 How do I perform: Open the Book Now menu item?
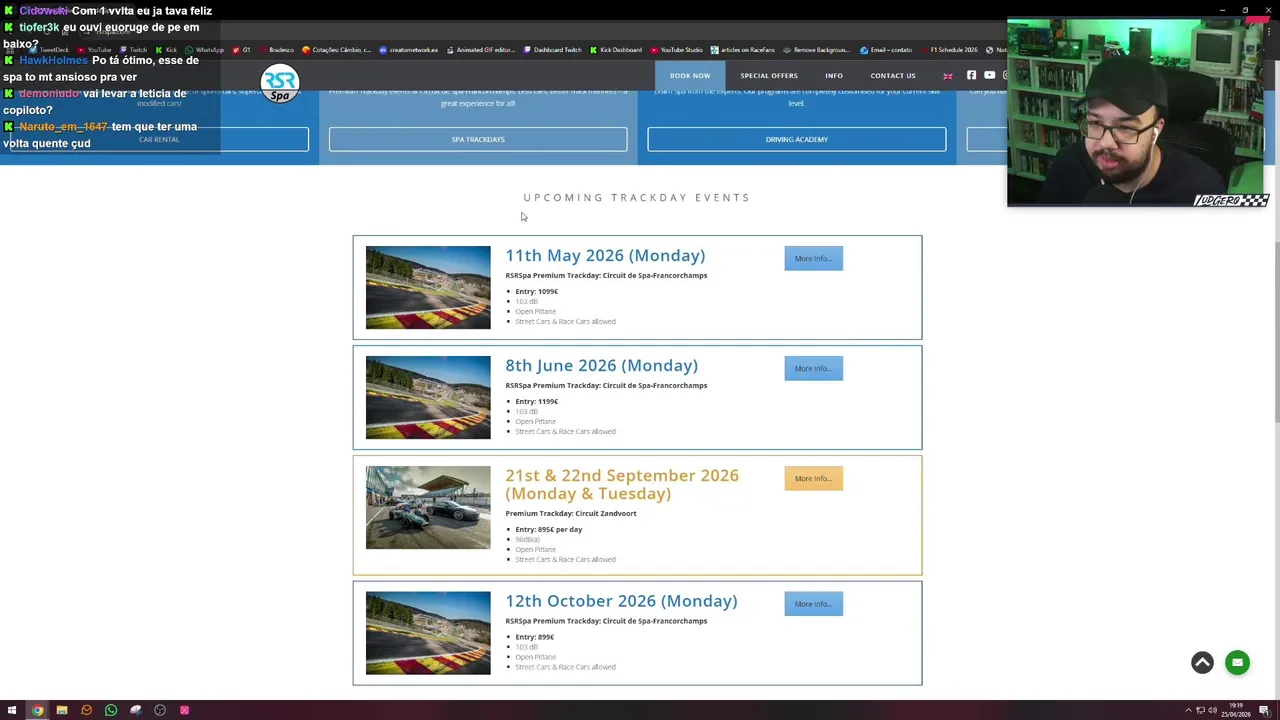pos(690,76)
